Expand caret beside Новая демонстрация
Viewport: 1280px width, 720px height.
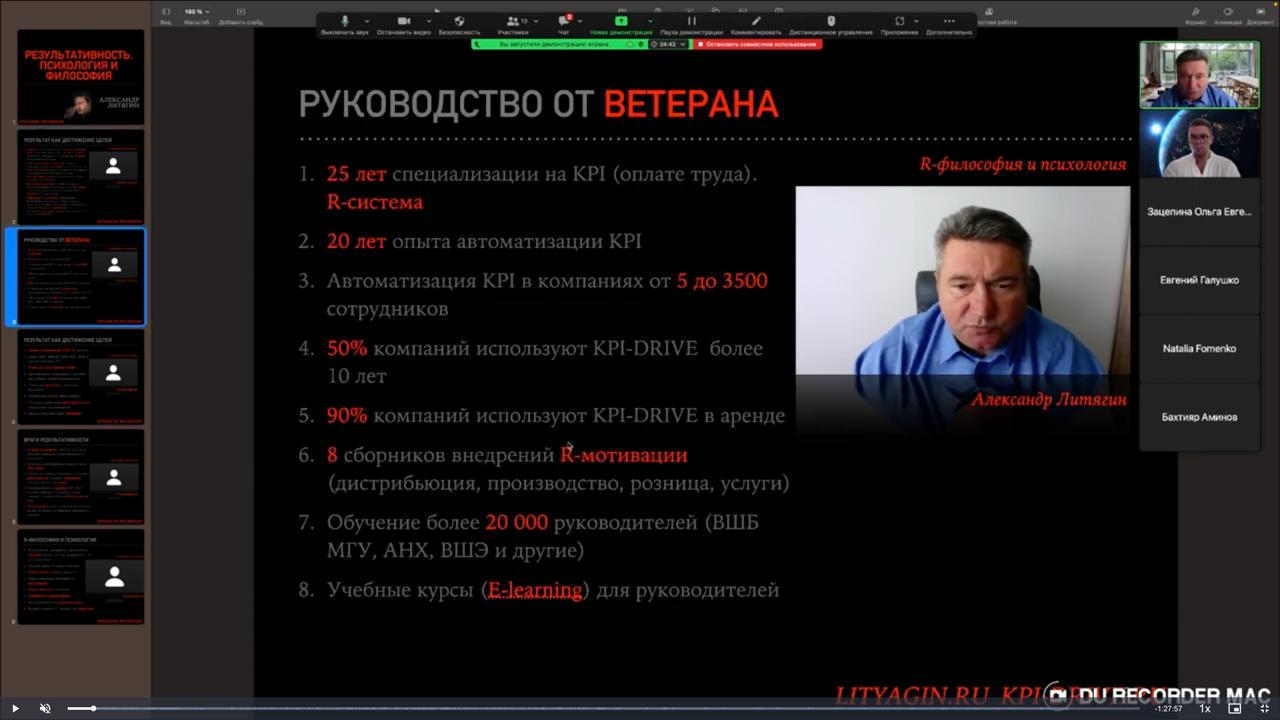pyautogui.click(x=650, y=21)
